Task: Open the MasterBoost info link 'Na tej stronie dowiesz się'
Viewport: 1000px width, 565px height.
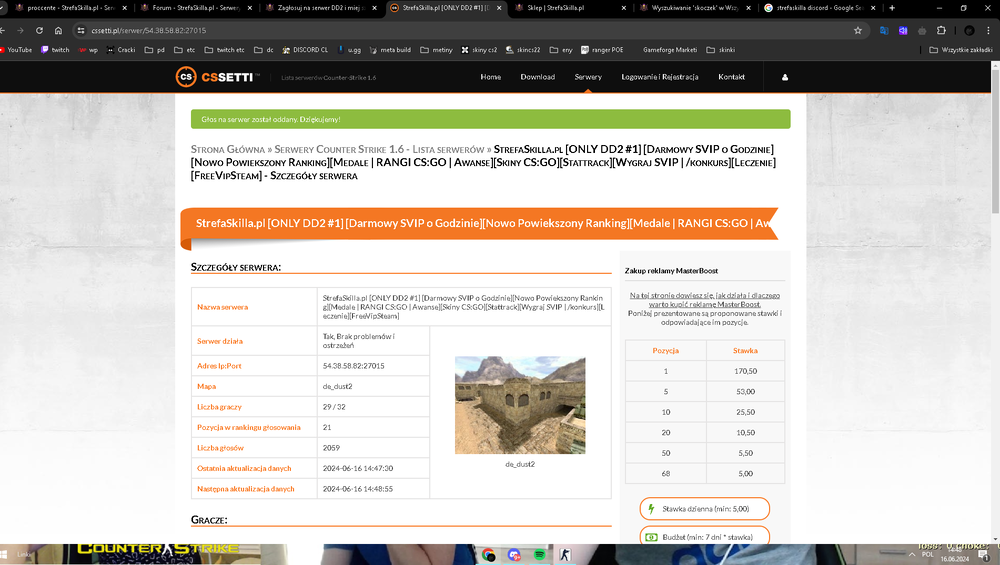Action: (705, 300)
